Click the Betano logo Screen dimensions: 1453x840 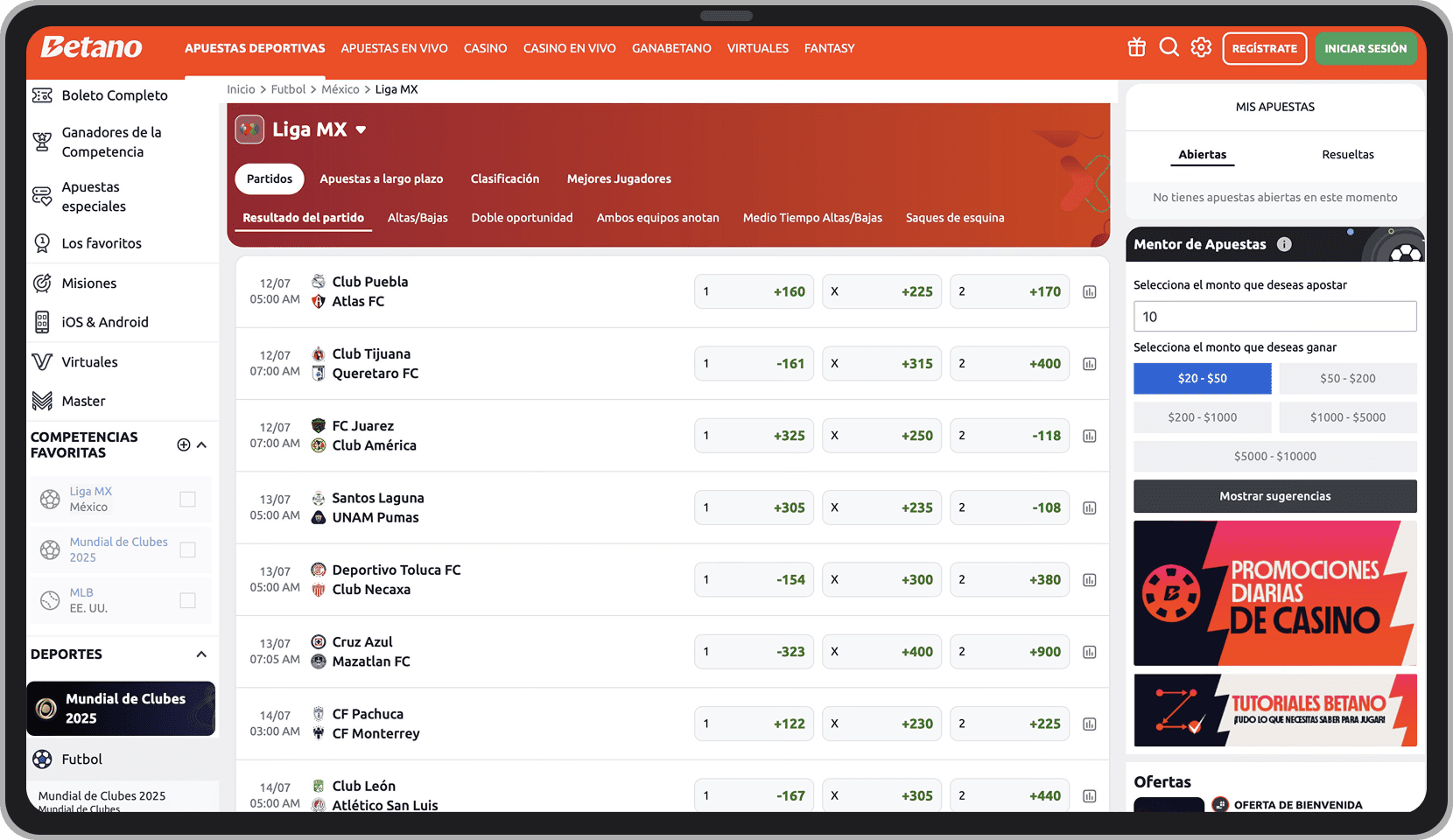[91, 47]
